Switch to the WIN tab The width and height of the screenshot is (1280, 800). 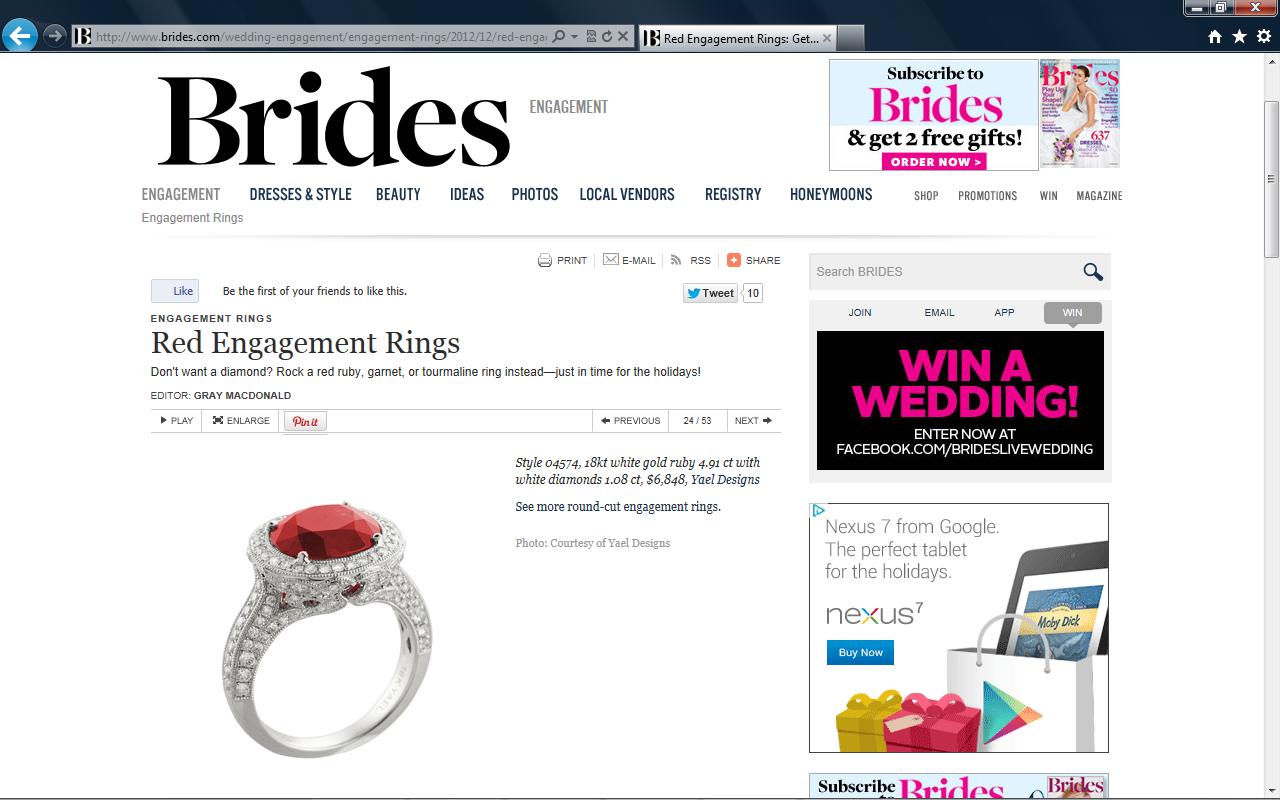(x=1072, y=313)
